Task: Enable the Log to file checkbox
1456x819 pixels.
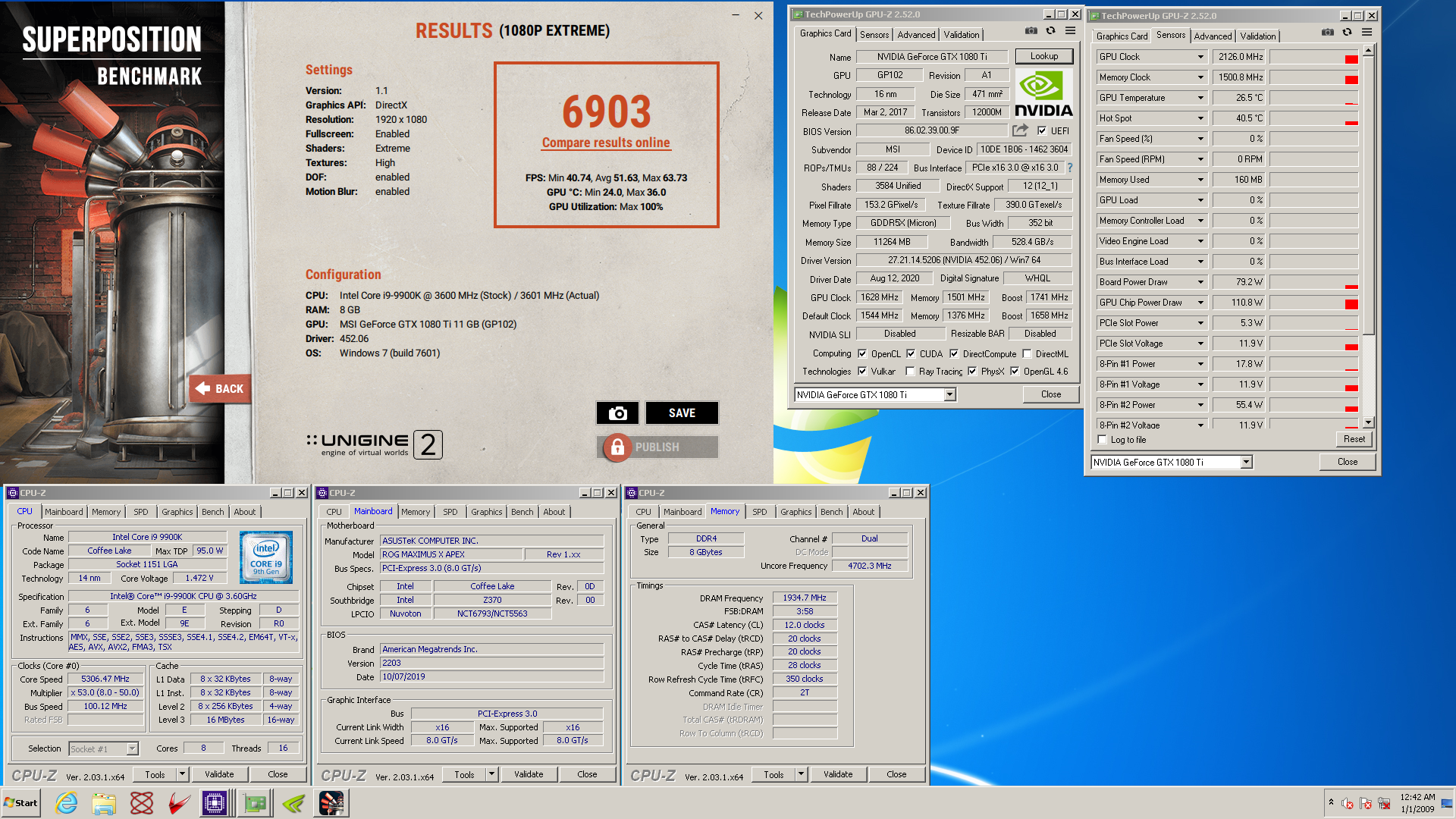Action: 1103,440
